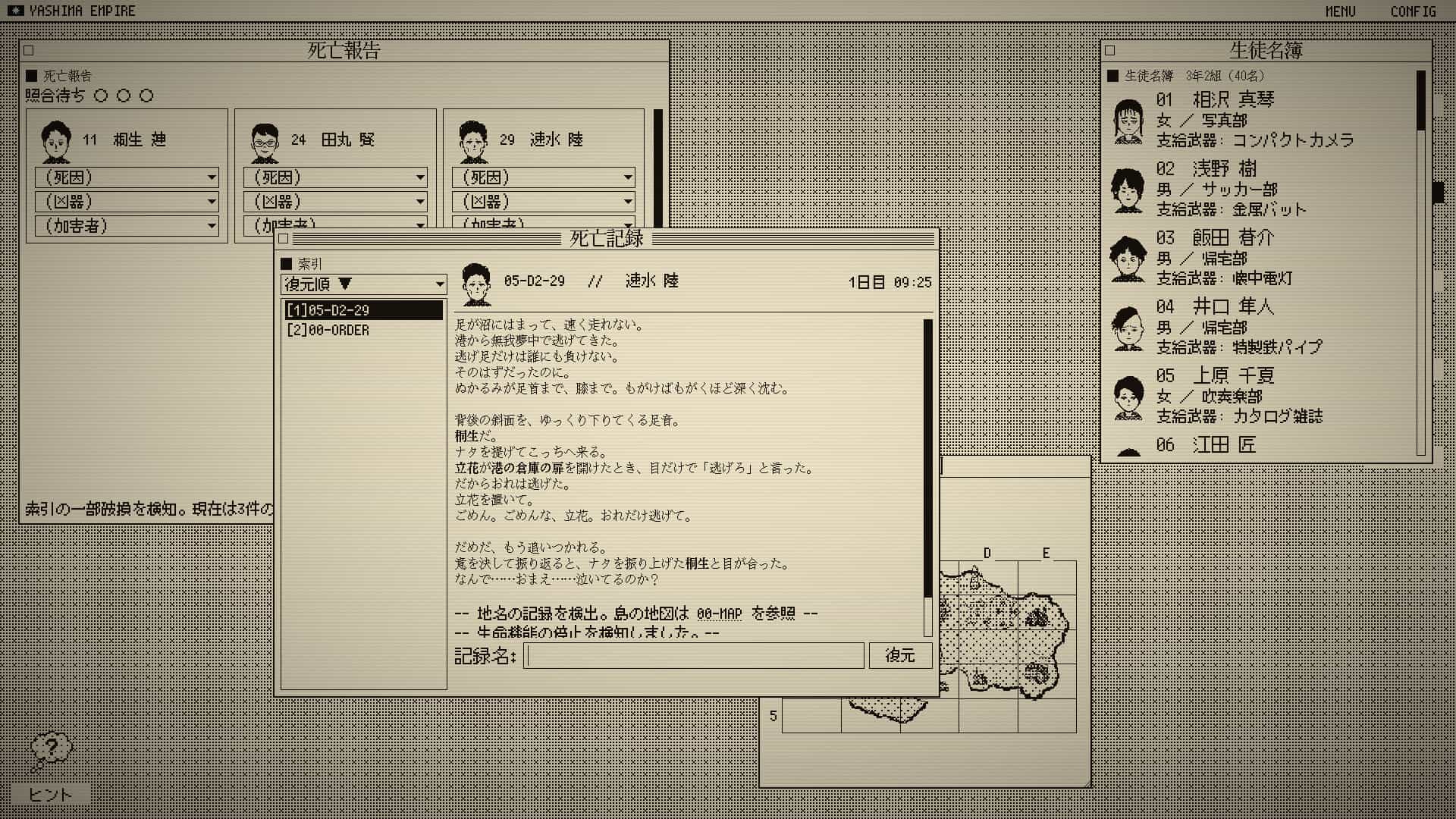The height and width of the screenshot is (819, 1456).
Task: Click student name 浅野 樹 in roster
Action: tap(1225, 168)
